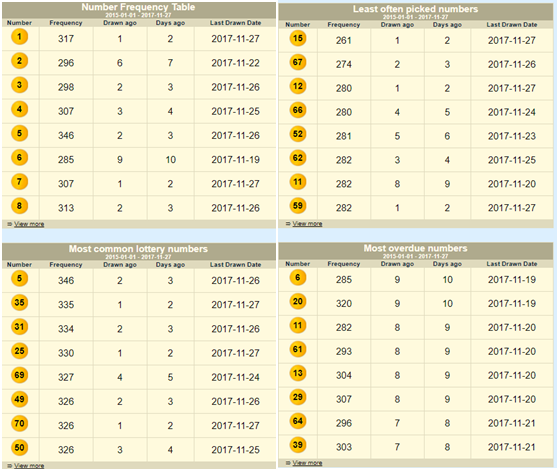Click frequency value 303
This screenshot has width=557, height=469.
pos(344,447)
